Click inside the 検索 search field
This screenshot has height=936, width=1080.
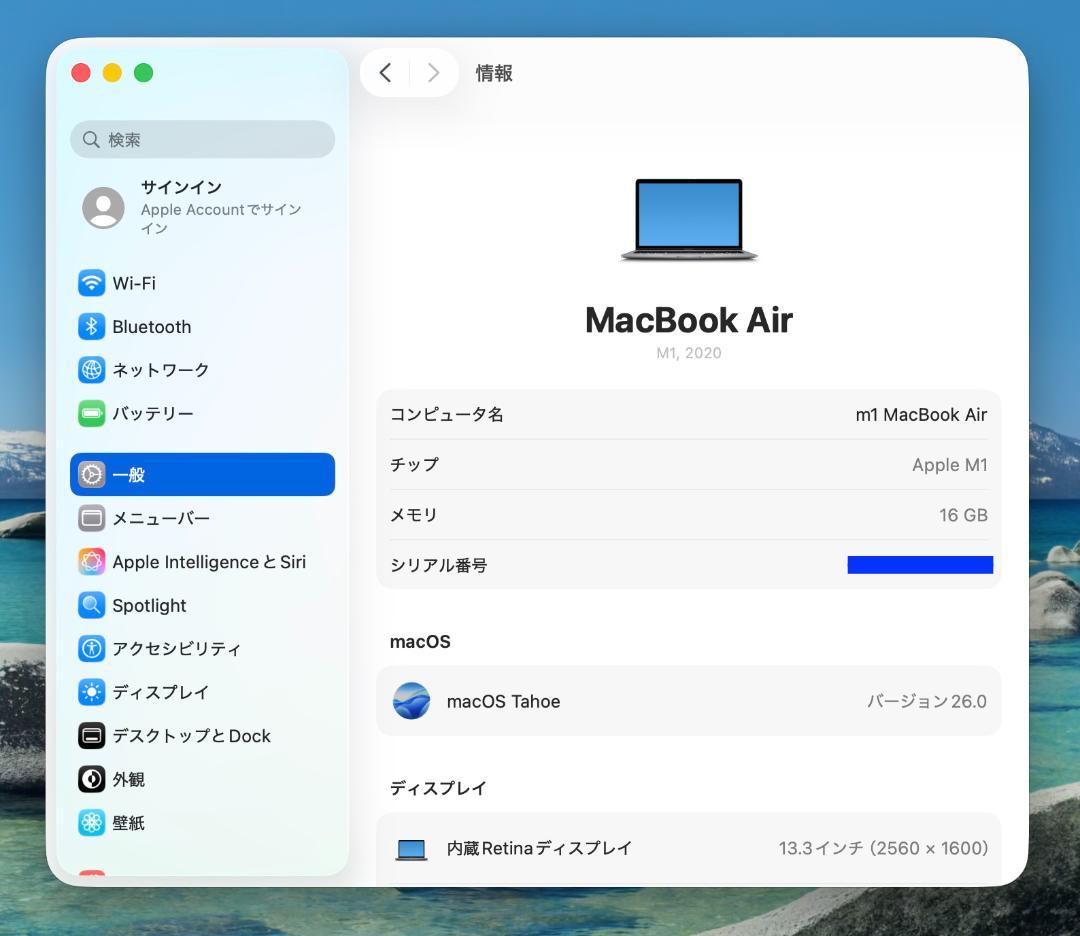coord(202,139)
